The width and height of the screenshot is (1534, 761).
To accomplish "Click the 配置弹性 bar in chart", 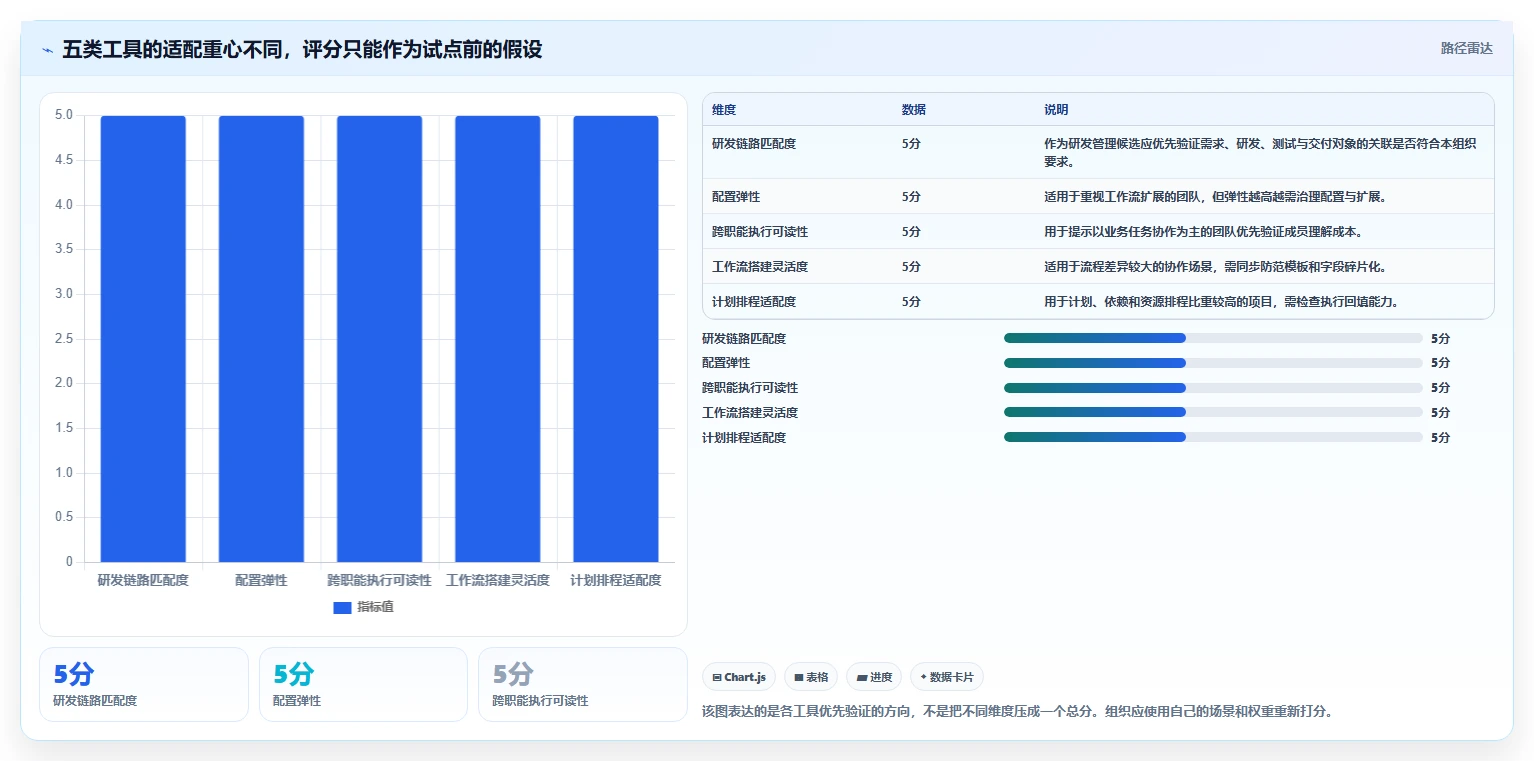I will (x=261, y=339).
